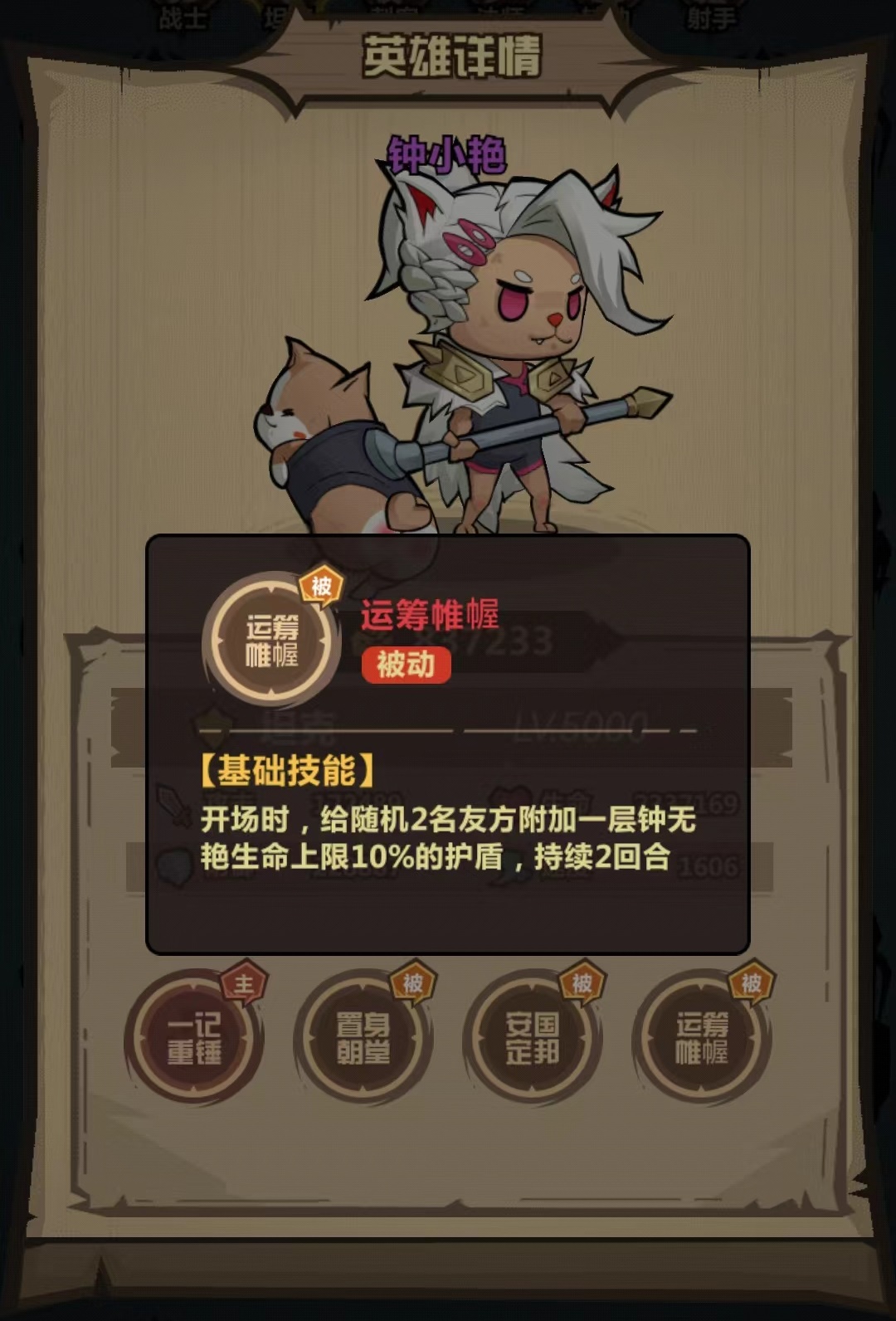Image resolution: width=896 pixels, height=1321 pixels.
Task: Click the 被 badge on the tooltip skill icon
Action: coord(321,587)
